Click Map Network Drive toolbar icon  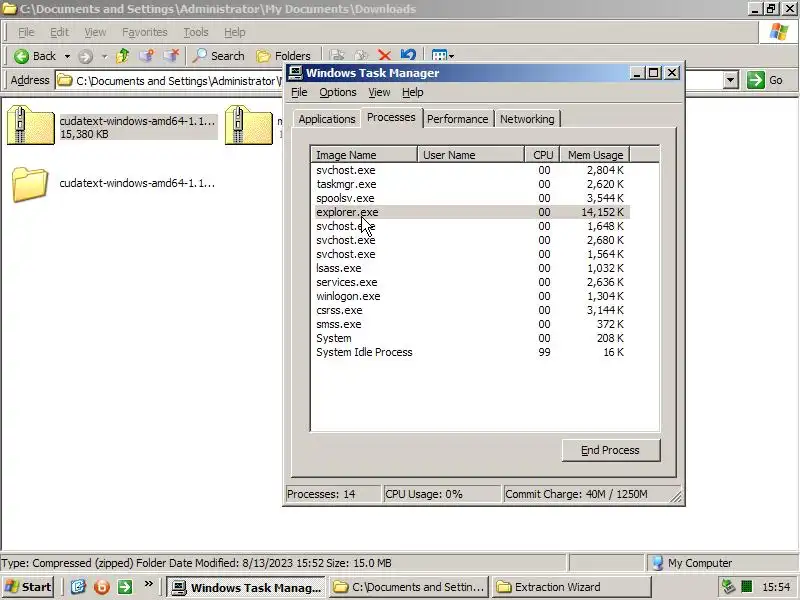146,56
